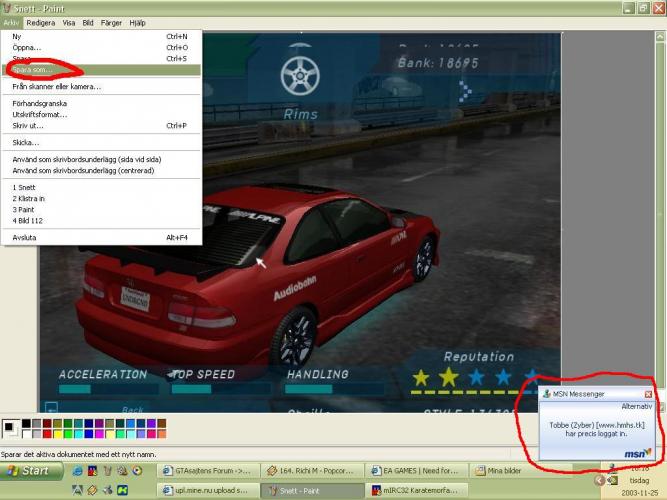Select 'Öppna...' in the file menu
This screenshot has height=500, width=667.
25,47
